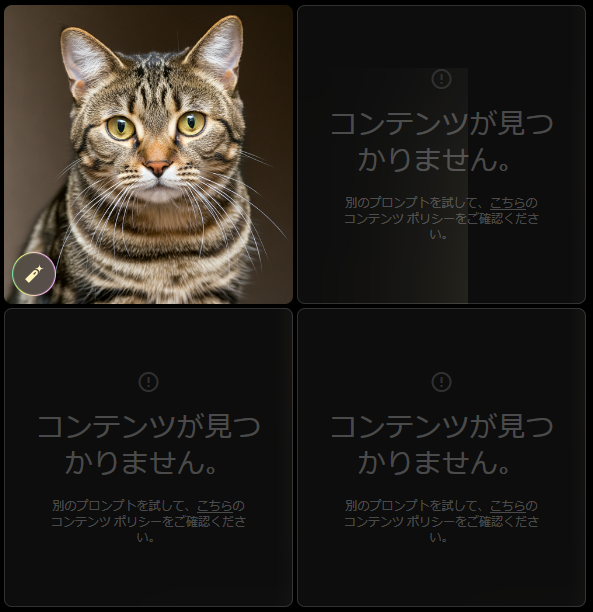Open the こちら link in the bottom-right panel

508,506
